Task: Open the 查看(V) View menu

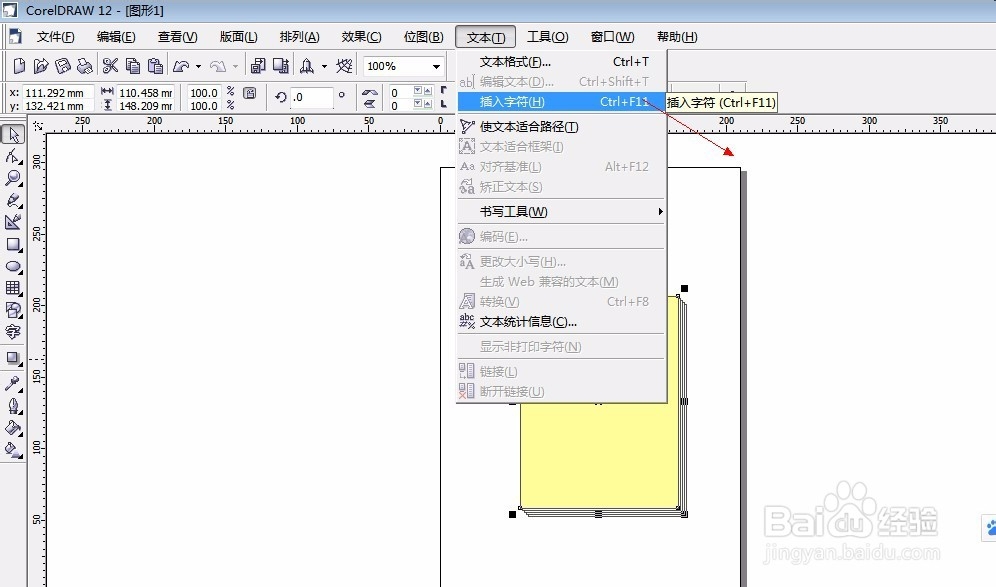Action: tap(178, 37)
